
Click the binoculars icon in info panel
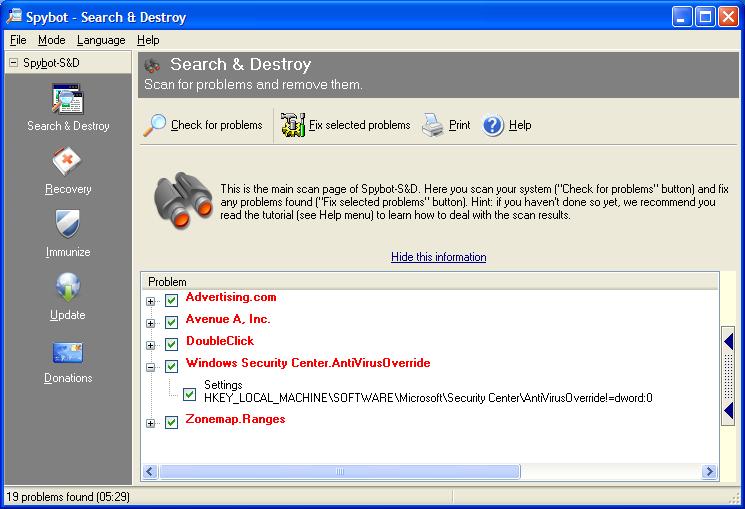click(183, 199)
